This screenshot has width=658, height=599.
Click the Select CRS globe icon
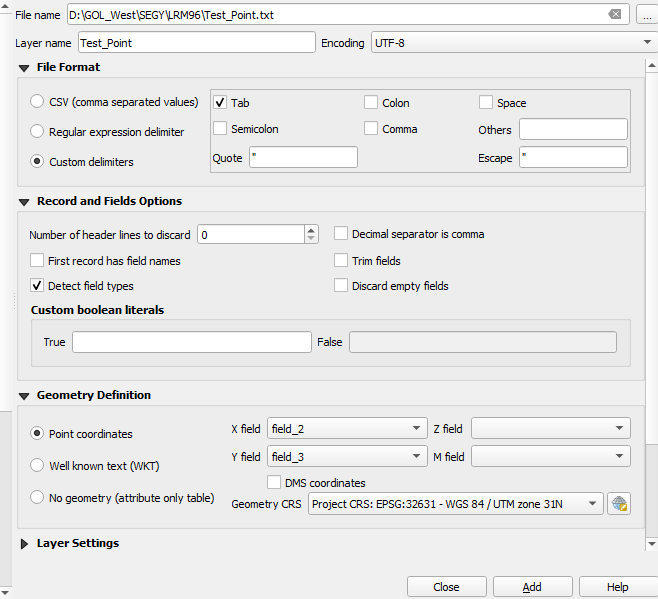click(619, 504)
